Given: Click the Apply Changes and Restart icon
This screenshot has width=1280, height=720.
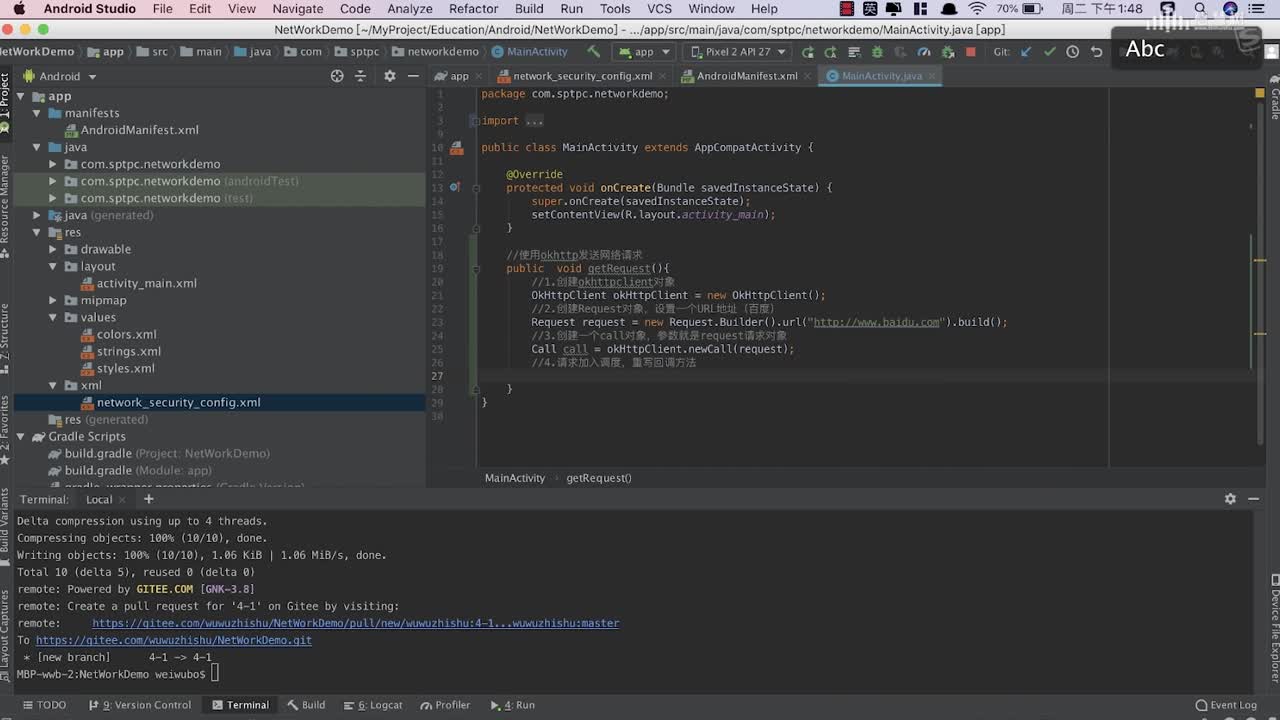Looking at the screenshot, I should click(x=808, y=51).
